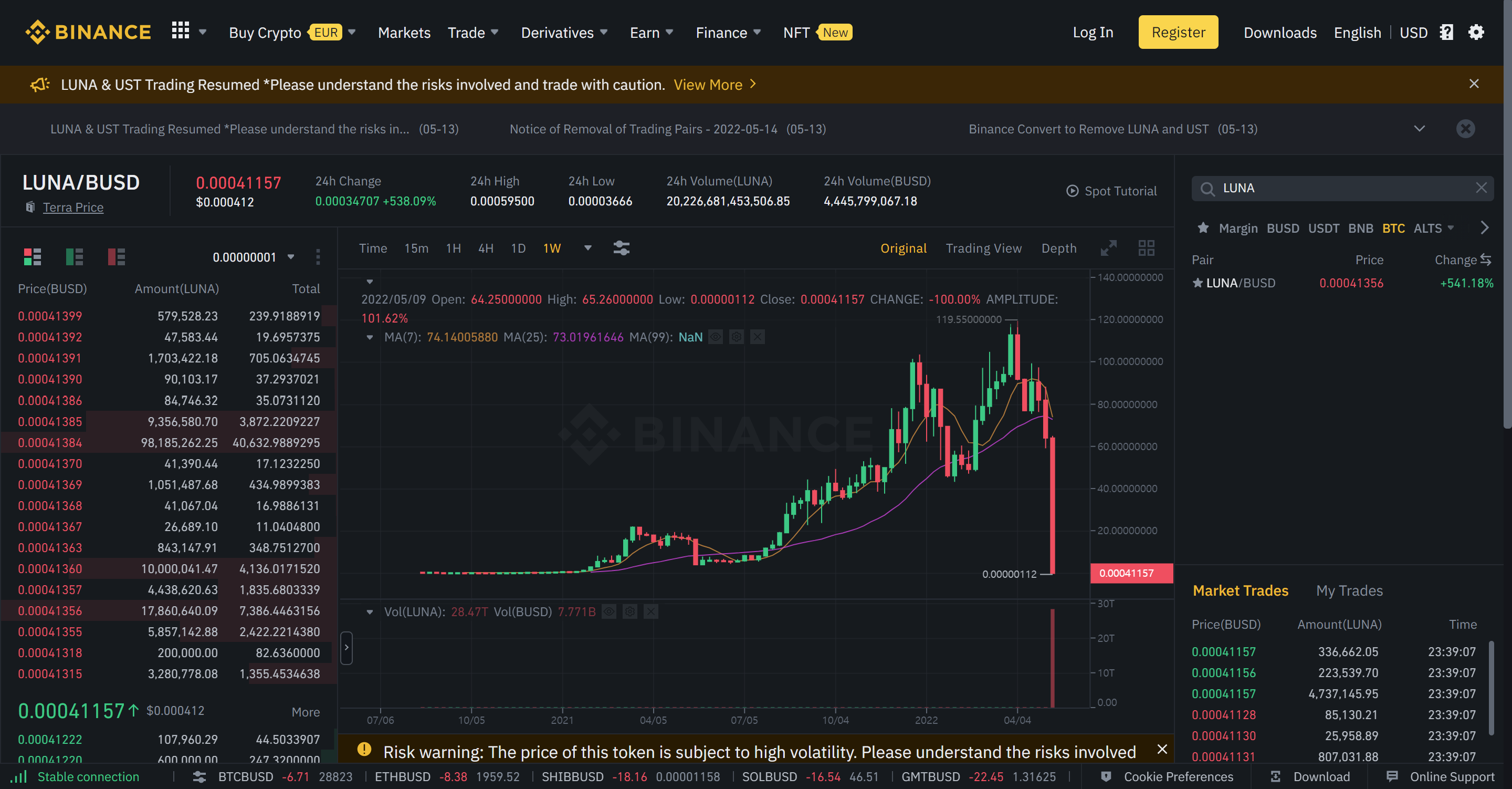The height and width of the screenshot is (789, 1512).
Task: Open Finance dropdown menu
Action: click(728, 33)
